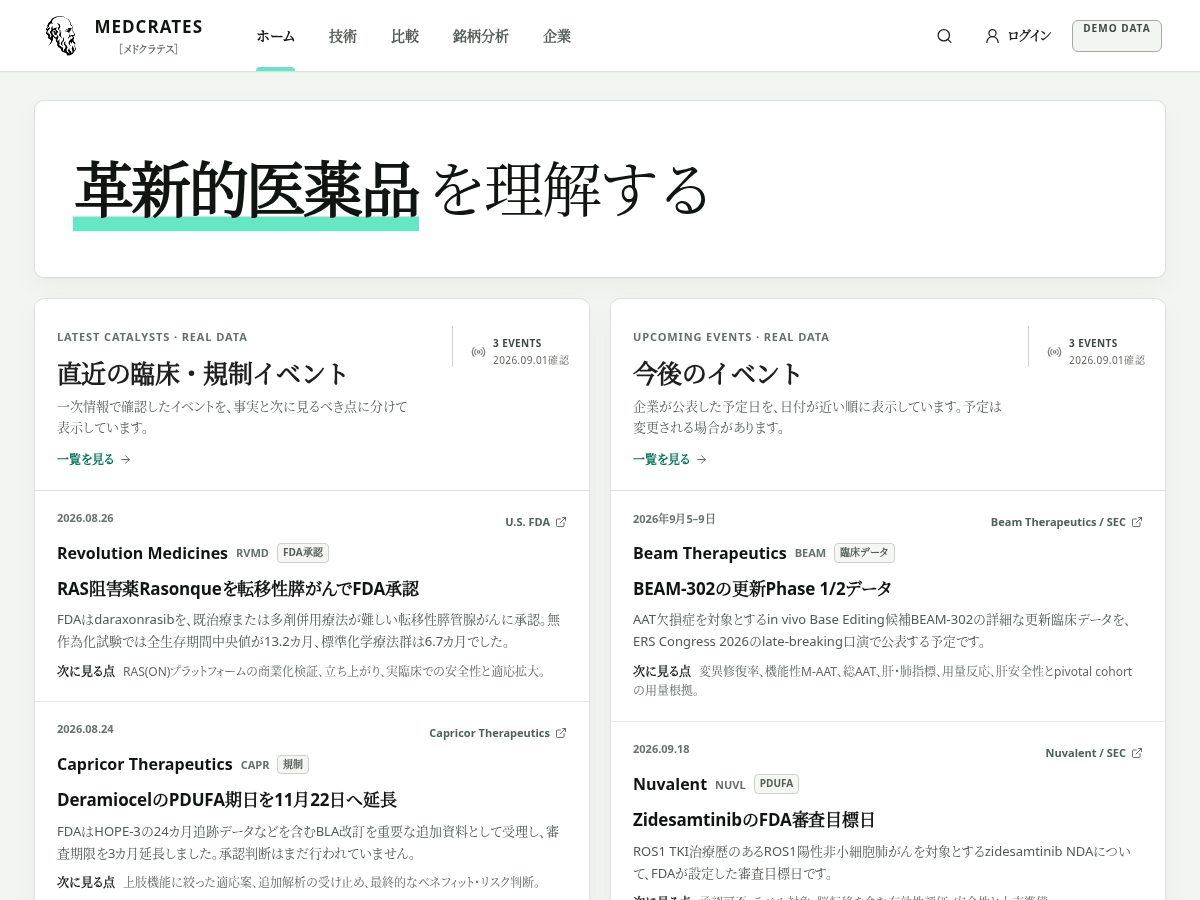The height and width of the screenshot is (900, 1200).
Task: Open headline RAS阻害薬Rasonqueを転移性膵がんでFDA承認
Action: (238, 589)
